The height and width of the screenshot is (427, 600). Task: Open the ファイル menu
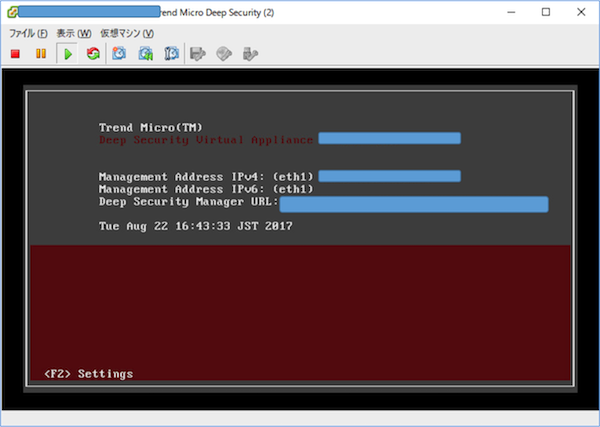click(28, 34)
